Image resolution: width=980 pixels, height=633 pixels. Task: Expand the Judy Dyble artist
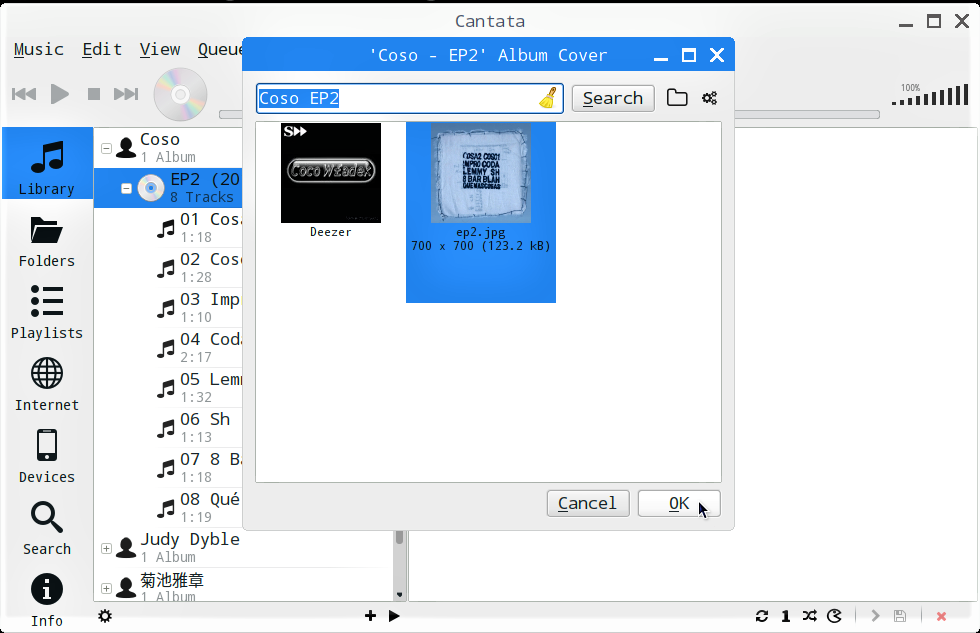pos(106,548)
